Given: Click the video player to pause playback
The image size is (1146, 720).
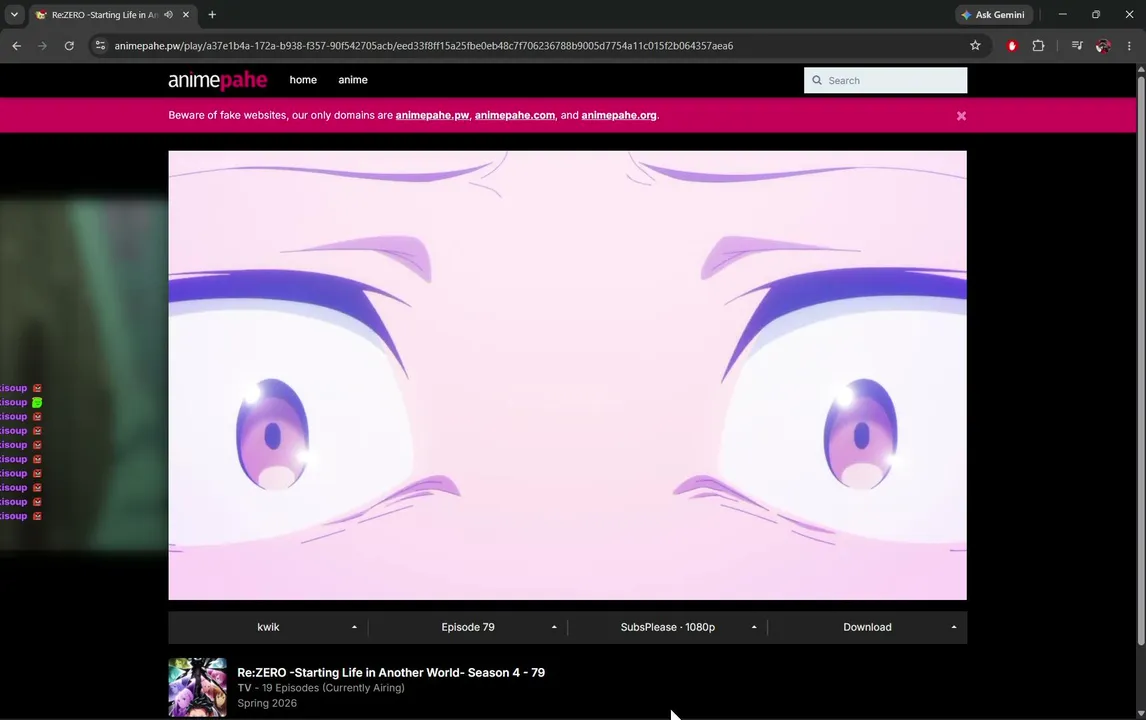Looking at the screenshot, I should [x=567, y=375].
